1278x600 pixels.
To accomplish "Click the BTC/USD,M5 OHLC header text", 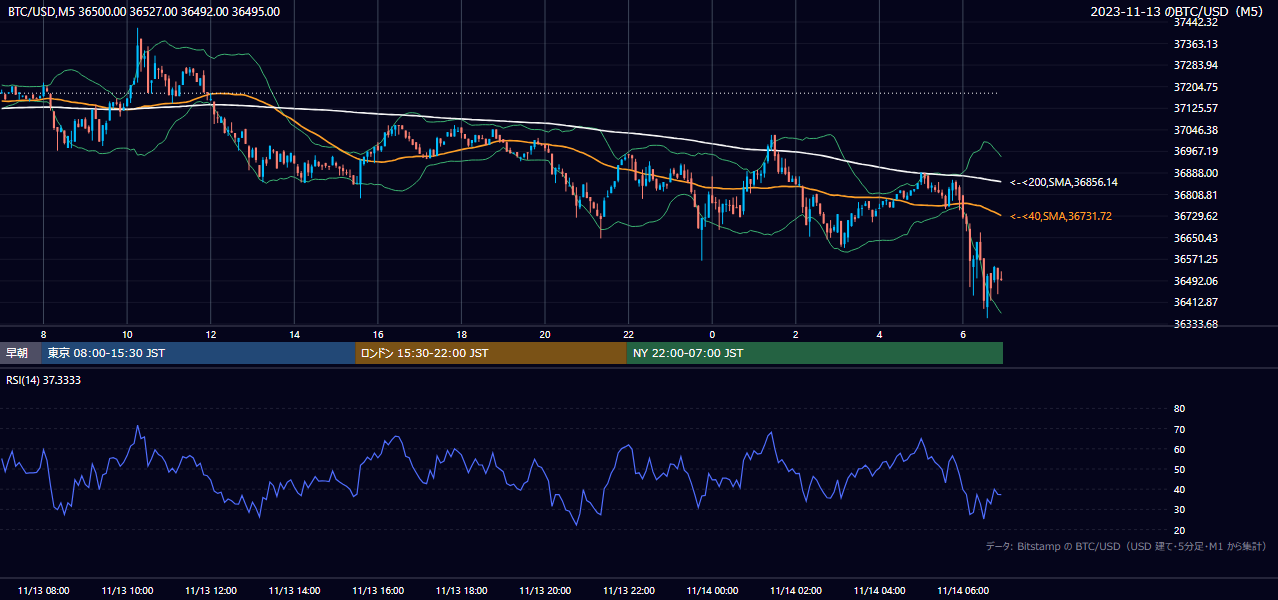I will tap(144, 12).
